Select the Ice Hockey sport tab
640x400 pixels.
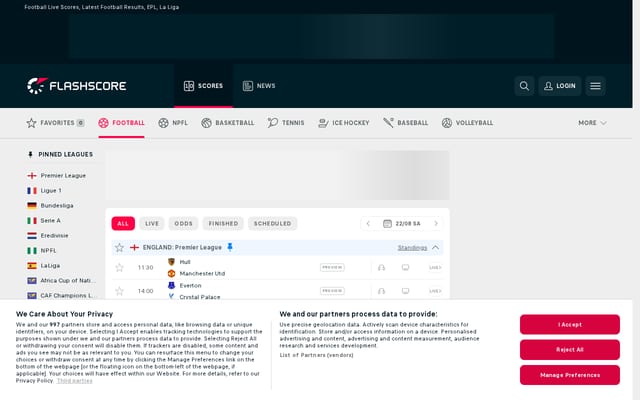tap(344, 123)
